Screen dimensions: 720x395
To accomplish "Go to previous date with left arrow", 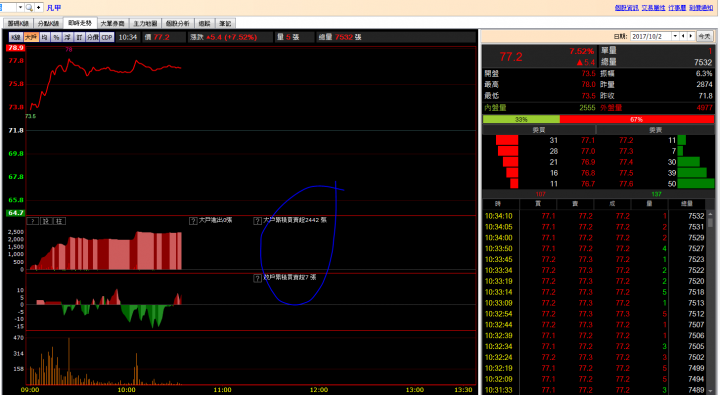I will (683, 36).
